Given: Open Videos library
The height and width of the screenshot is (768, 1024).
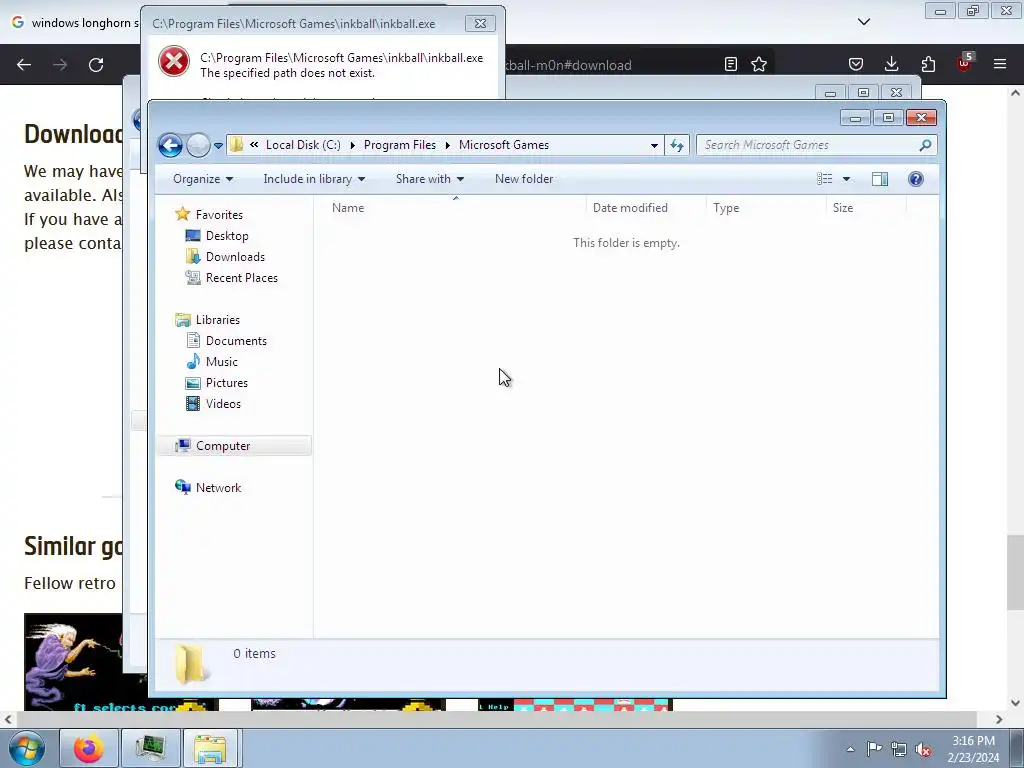Looking at the screenshot, I should pyautogui.click(x=223, y=404).
